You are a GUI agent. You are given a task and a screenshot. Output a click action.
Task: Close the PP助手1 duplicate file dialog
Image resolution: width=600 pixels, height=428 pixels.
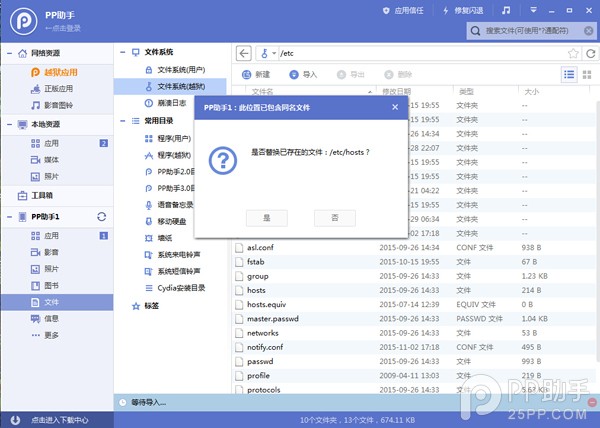[x=395, y=106]
